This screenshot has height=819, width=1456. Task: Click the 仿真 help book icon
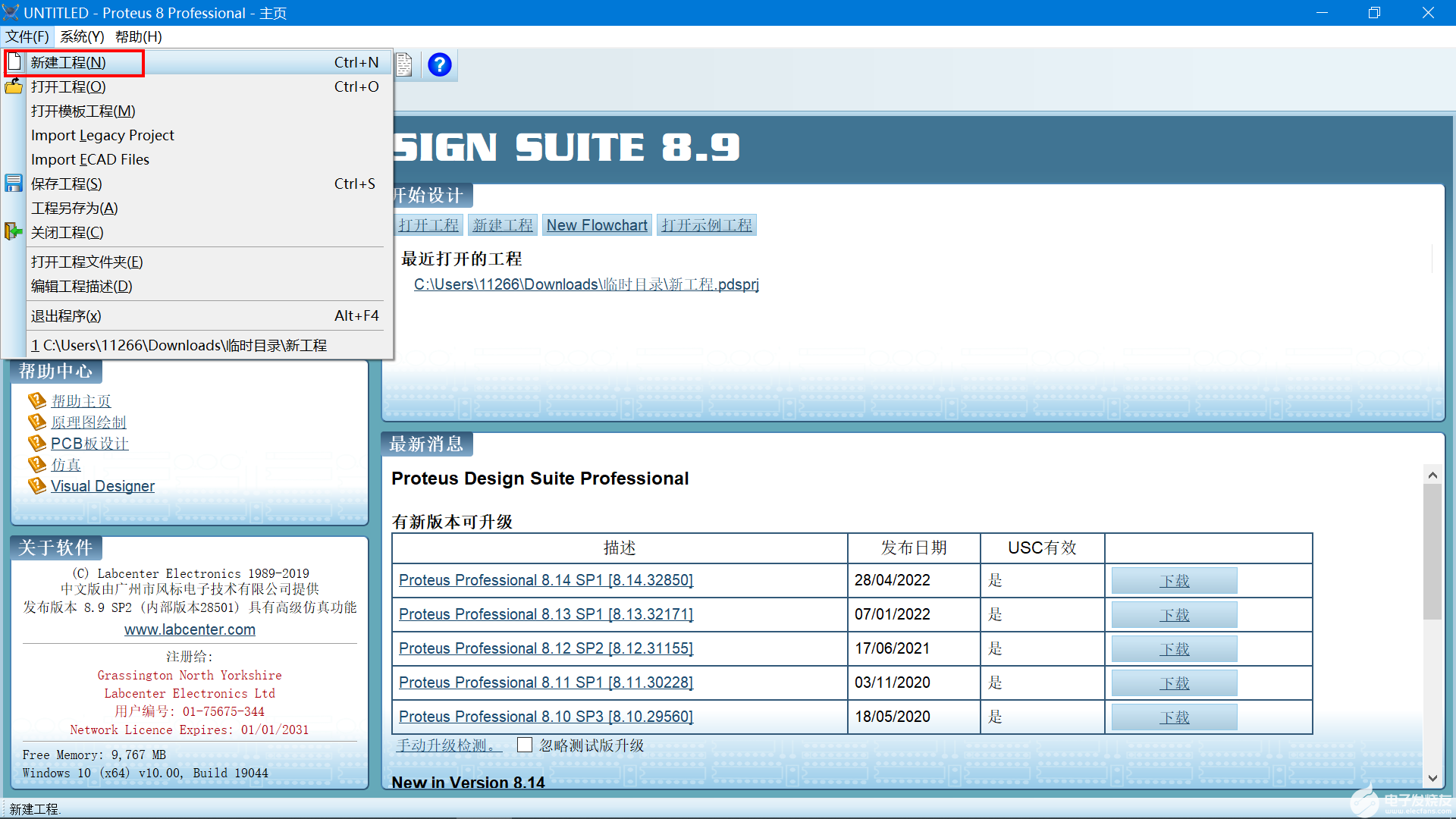click(37, 464)
